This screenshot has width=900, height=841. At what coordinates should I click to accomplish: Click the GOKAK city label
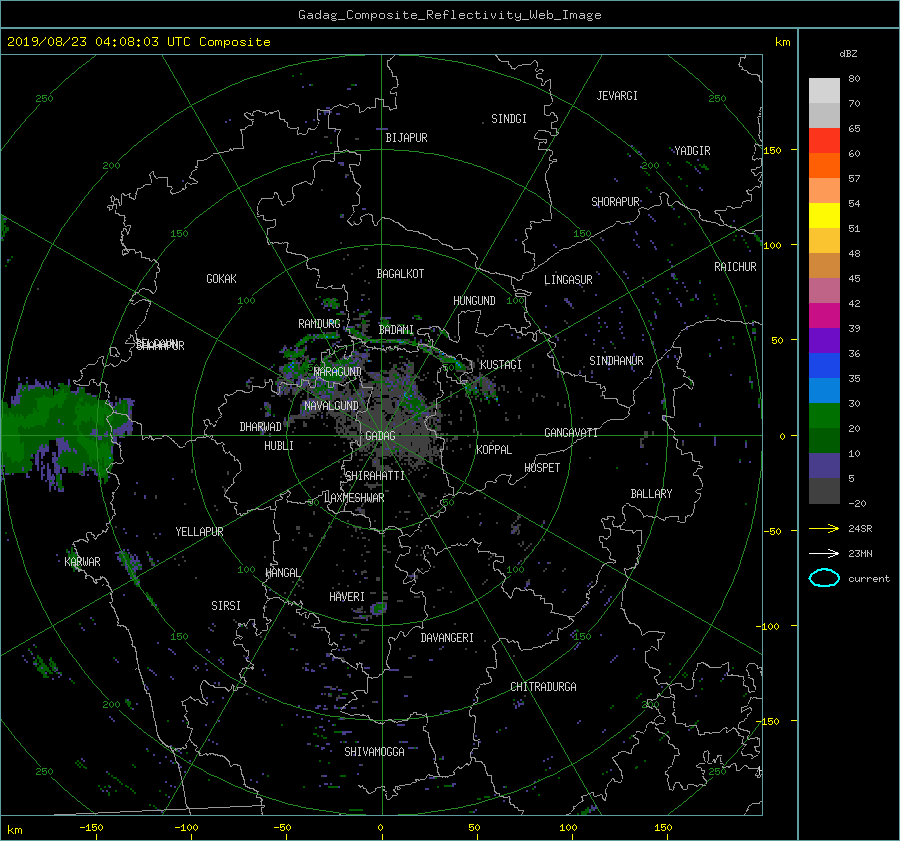[221, 279]
